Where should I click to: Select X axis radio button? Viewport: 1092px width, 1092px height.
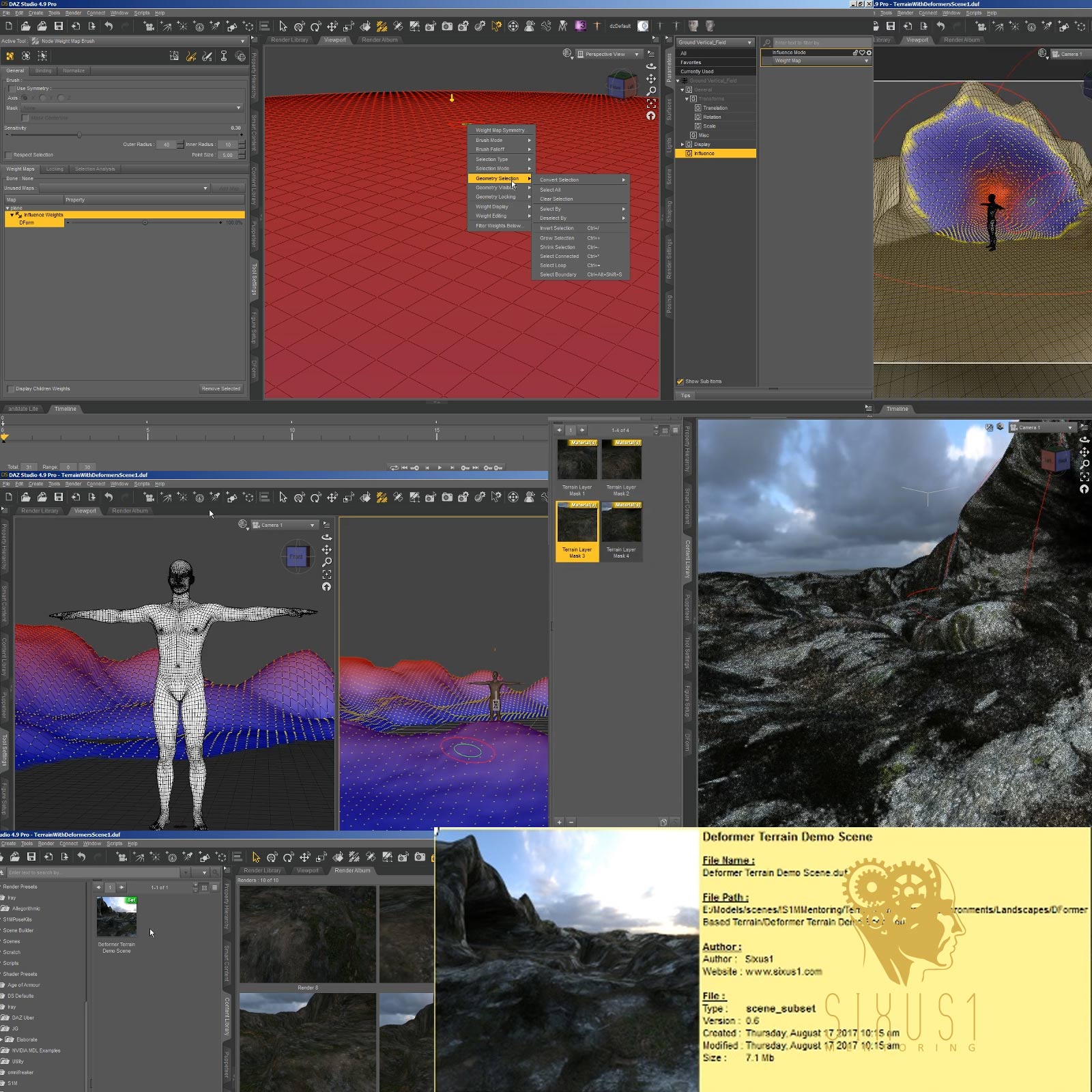(x=25, y=98)
